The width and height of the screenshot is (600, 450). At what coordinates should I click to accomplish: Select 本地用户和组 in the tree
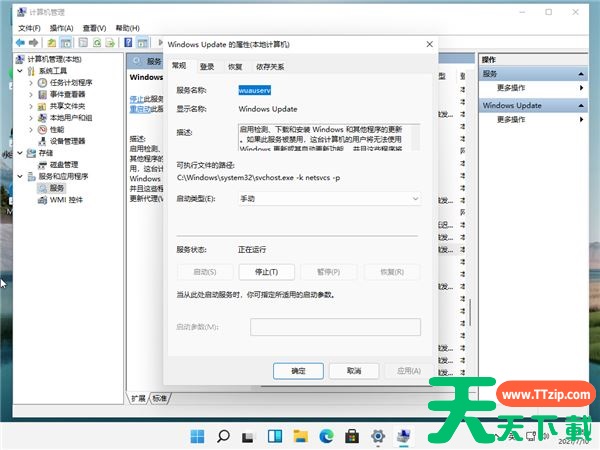tap(71, 118)
